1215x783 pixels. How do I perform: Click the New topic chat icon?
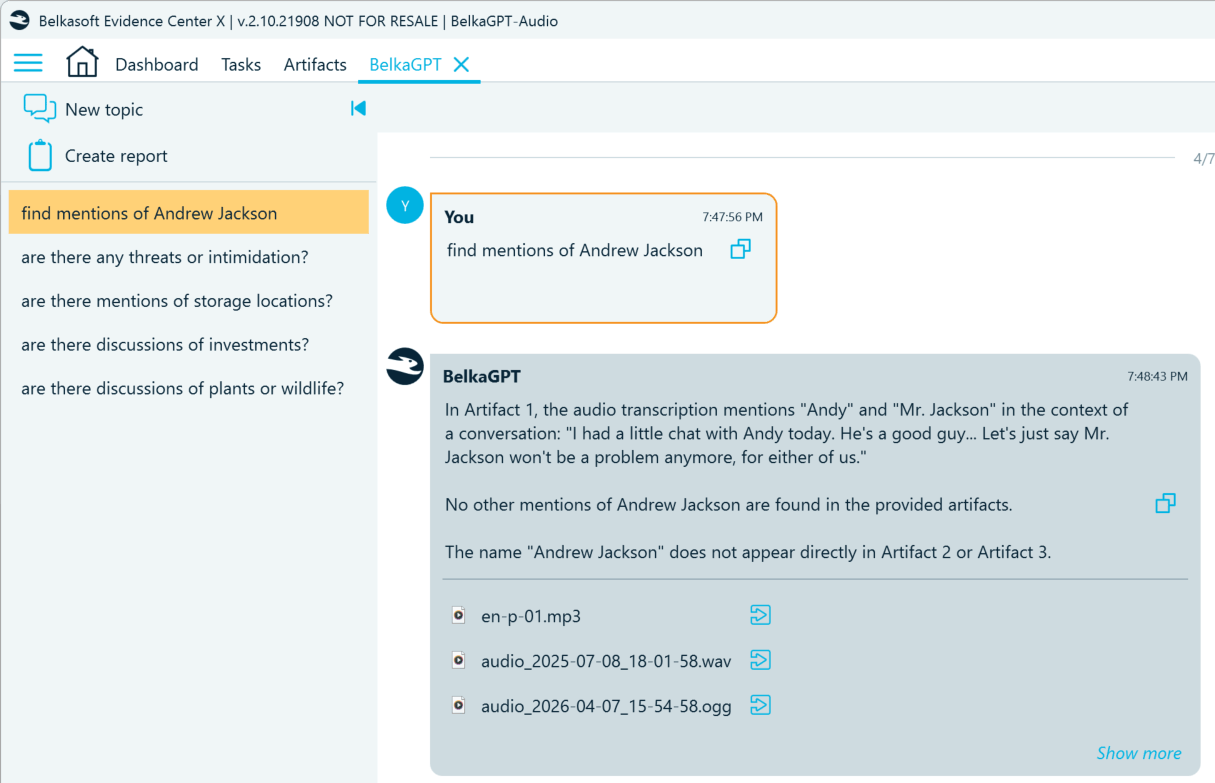tap(39, 109)
